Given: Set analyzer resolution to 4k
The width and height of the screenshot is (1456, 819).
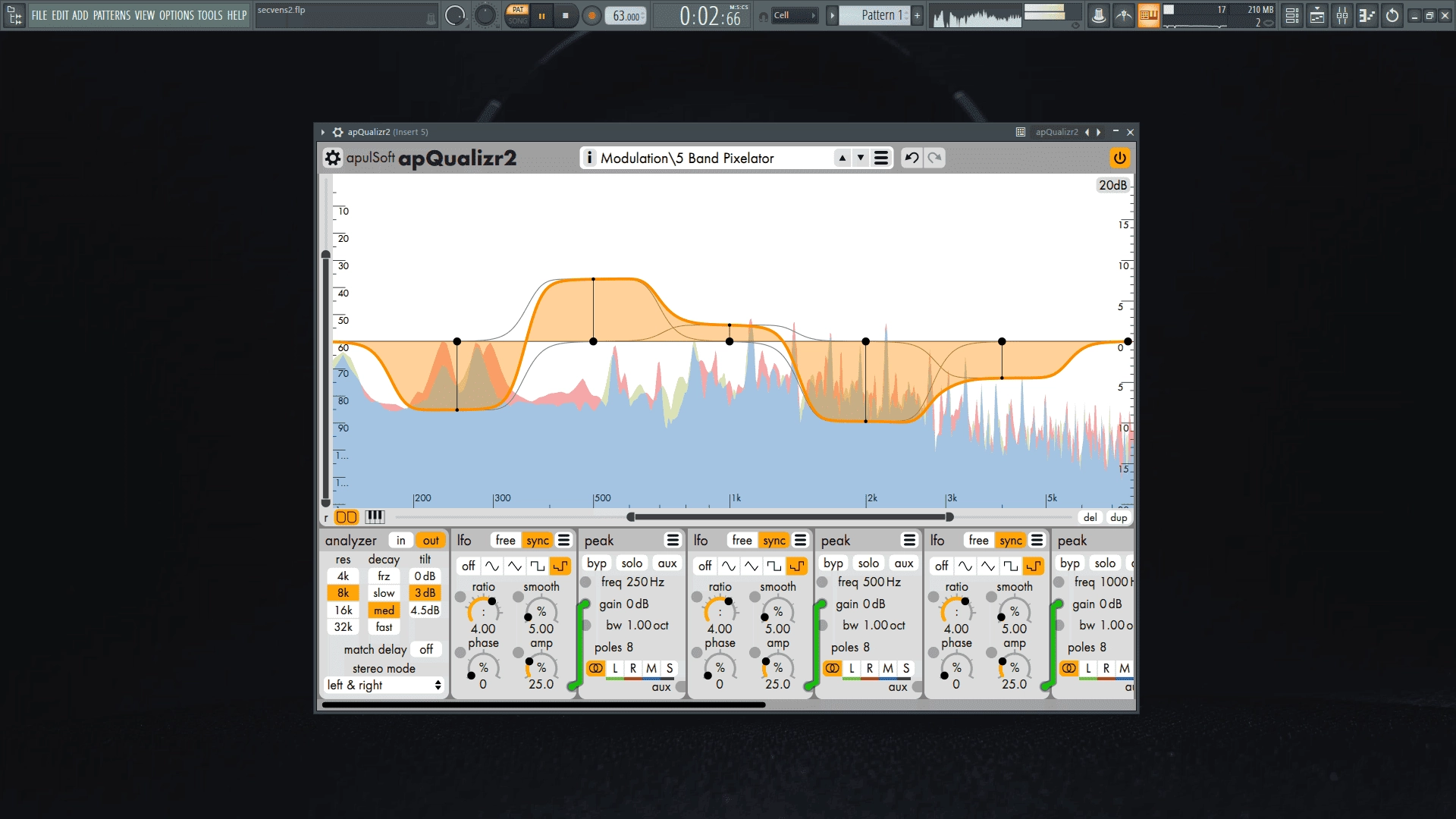Looking at the screenshot, I should tap(343, 576).
